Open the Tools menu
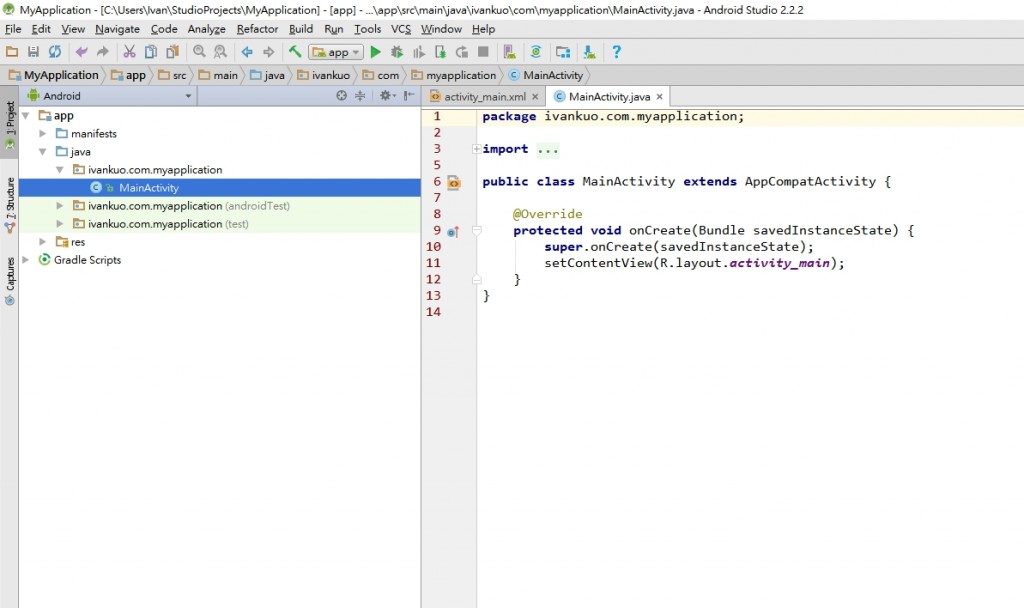This screenshot has height=608, width=1024. [368, 29]
